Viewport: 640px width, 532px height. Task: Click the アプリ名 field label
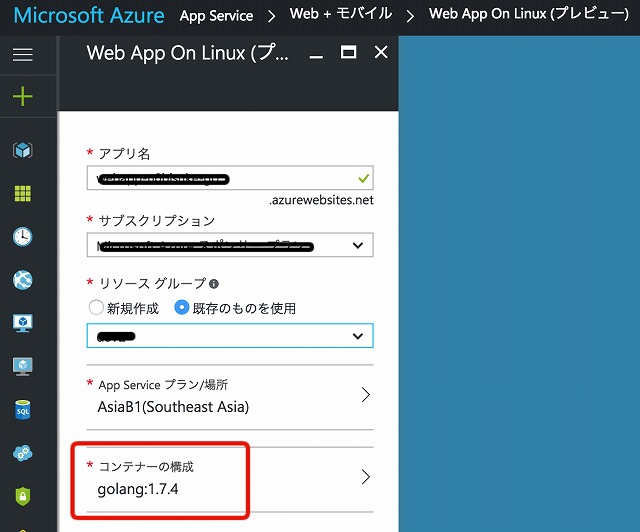click(124, 154)
